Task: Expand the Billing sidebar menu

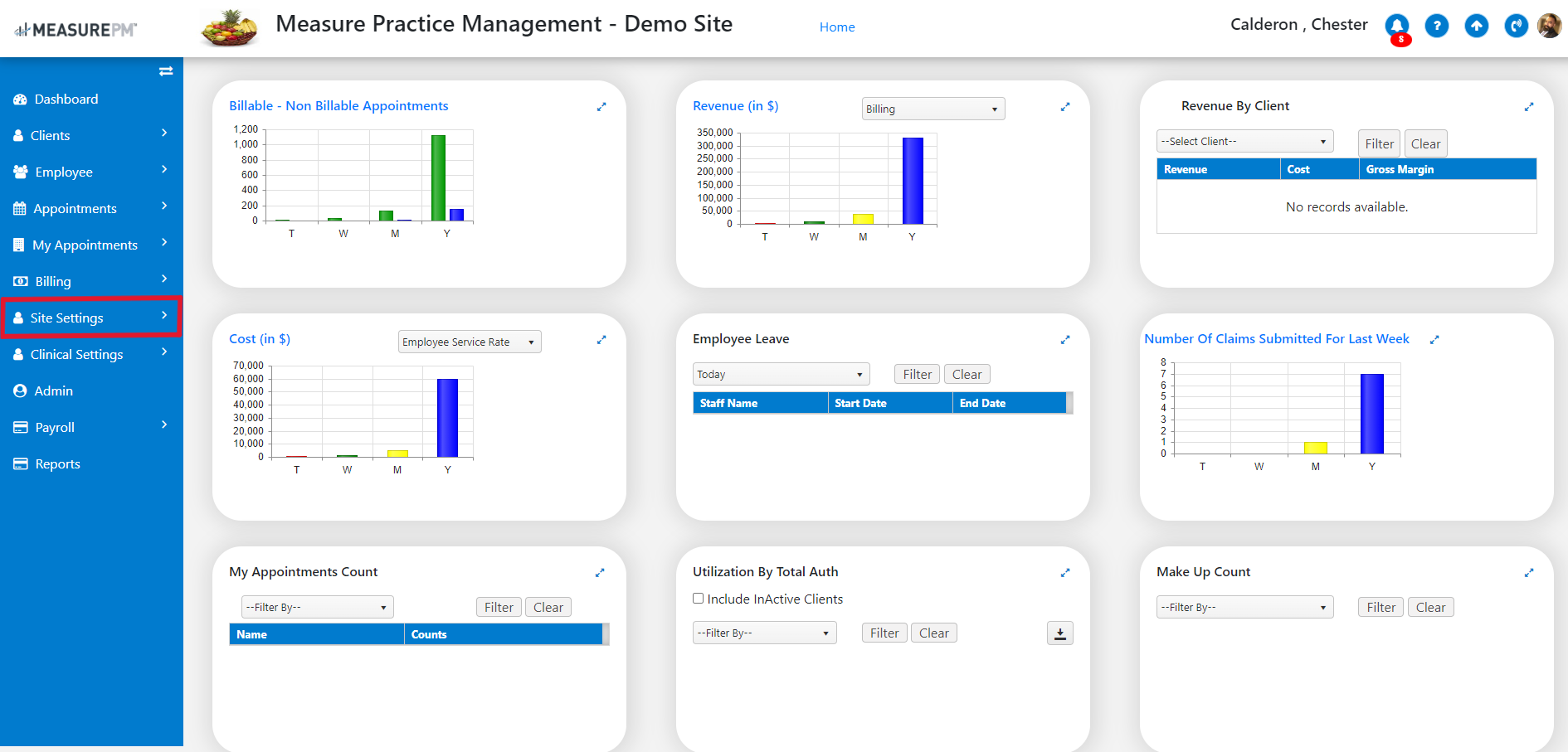Action: coord(91,281)
